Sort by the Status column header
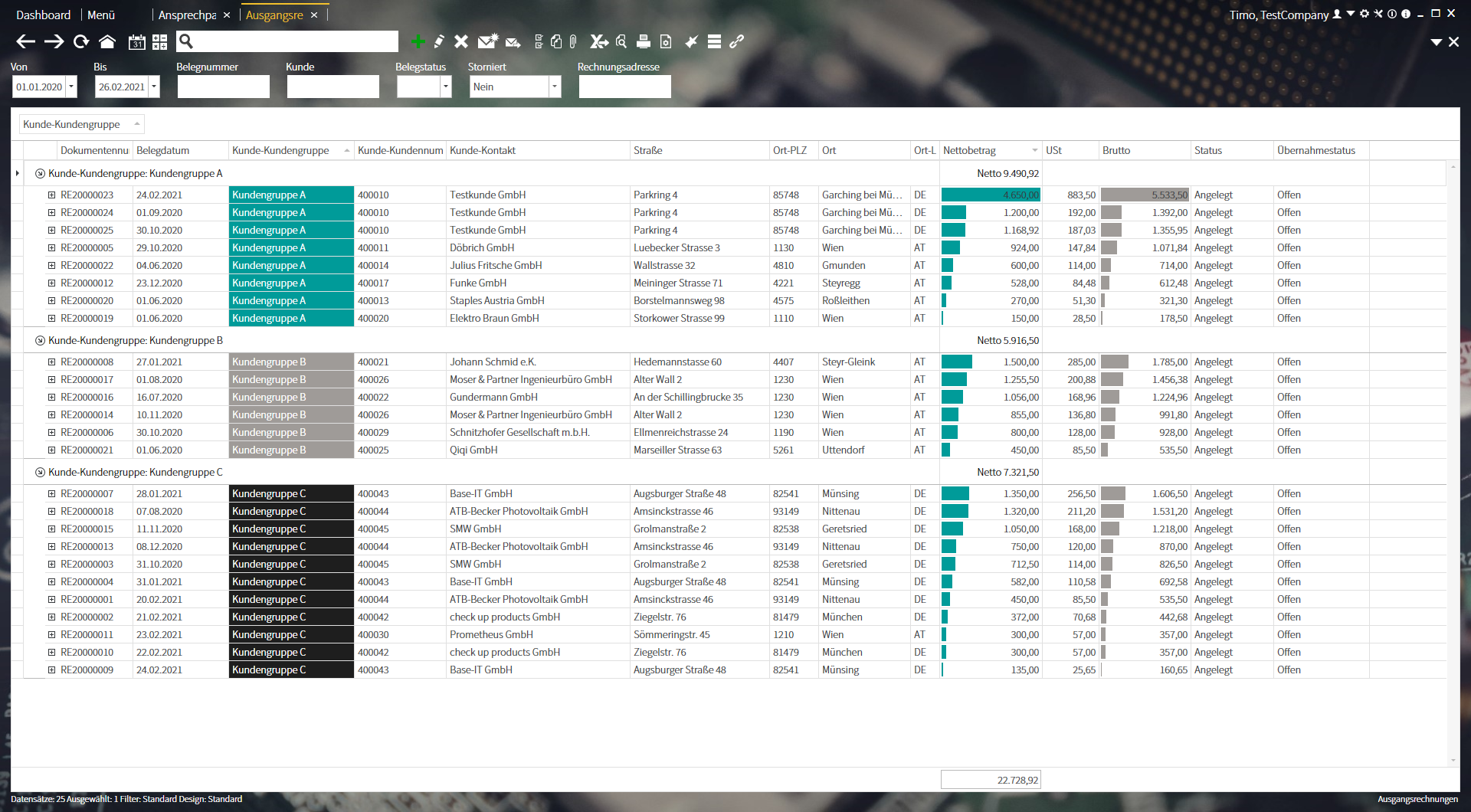The width and height of the screenshot is (1471, 812). coord(1232,151)
